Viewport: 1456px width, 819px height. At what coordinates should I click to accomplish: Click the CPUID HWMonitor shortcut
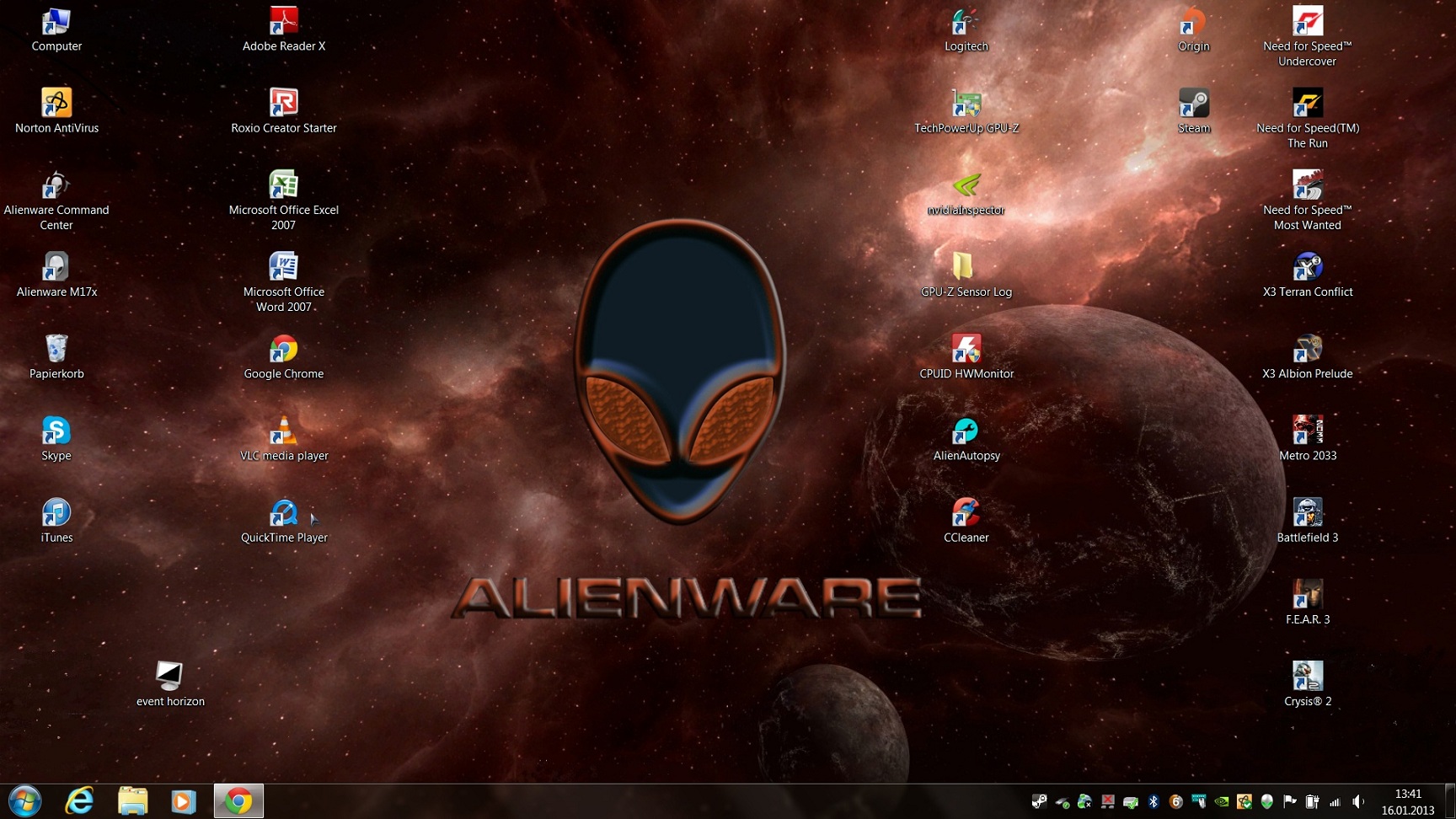pos(966,356)
